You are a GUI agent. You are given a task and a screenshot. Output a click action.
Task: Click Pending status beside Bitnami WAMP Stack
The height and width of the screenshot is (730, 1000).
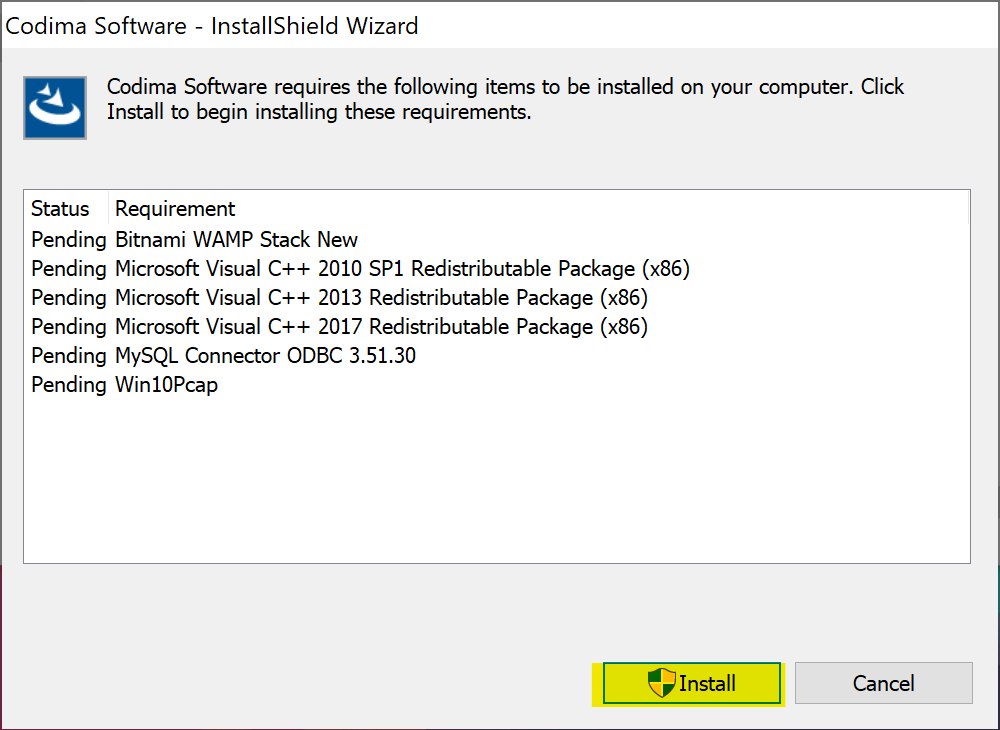pos(68,240)
